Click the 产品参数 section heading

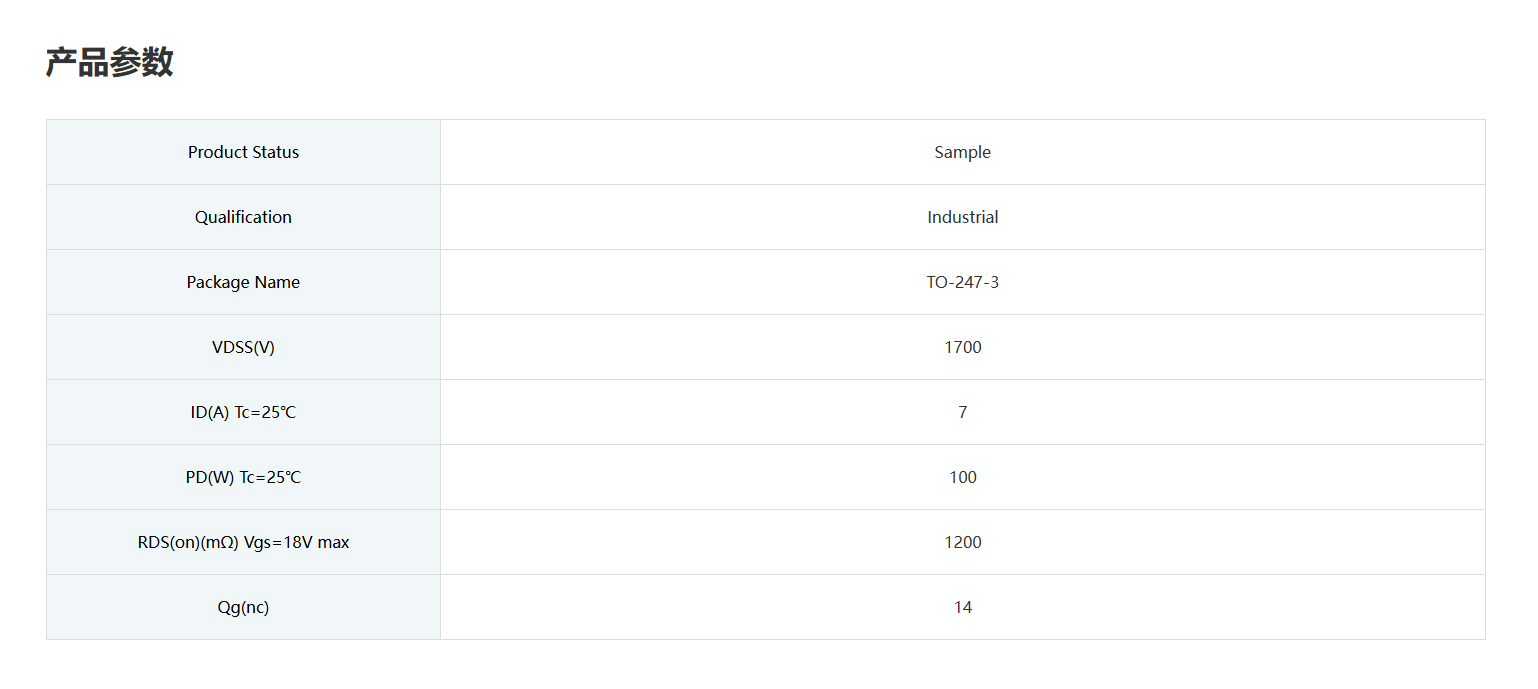(x=109, y=63)
